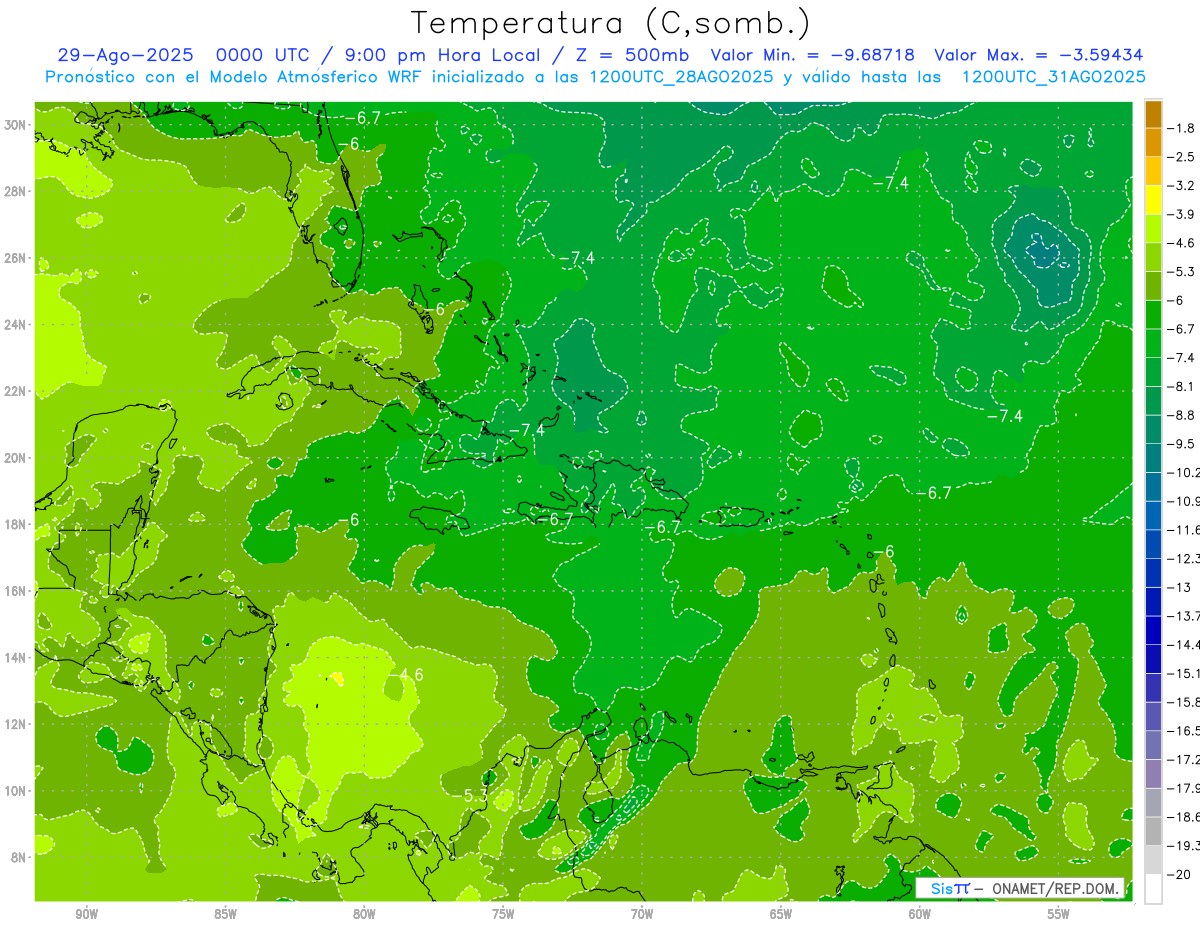Click the '8N' latitude label
The width and height of the screenshot is (1200, 927).
pos(20,857)
